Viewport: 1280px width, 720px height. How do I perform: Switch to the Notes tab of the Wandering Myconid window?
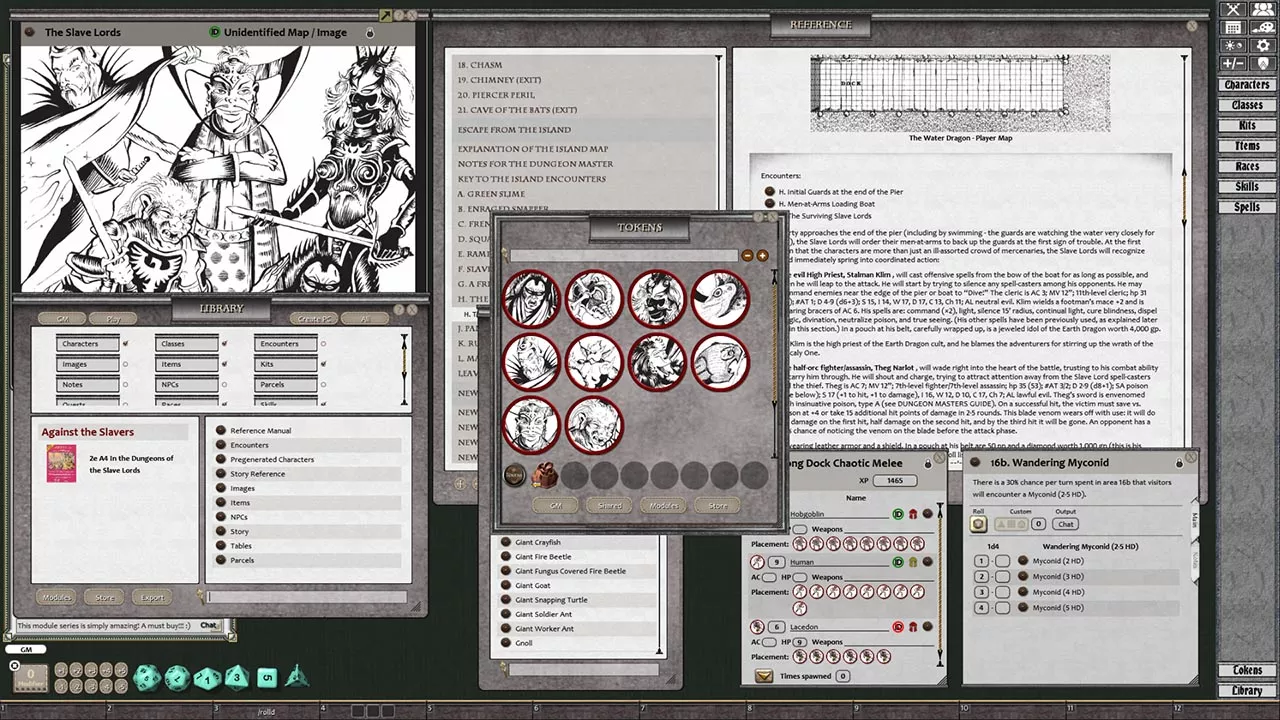pos(1194,560)
